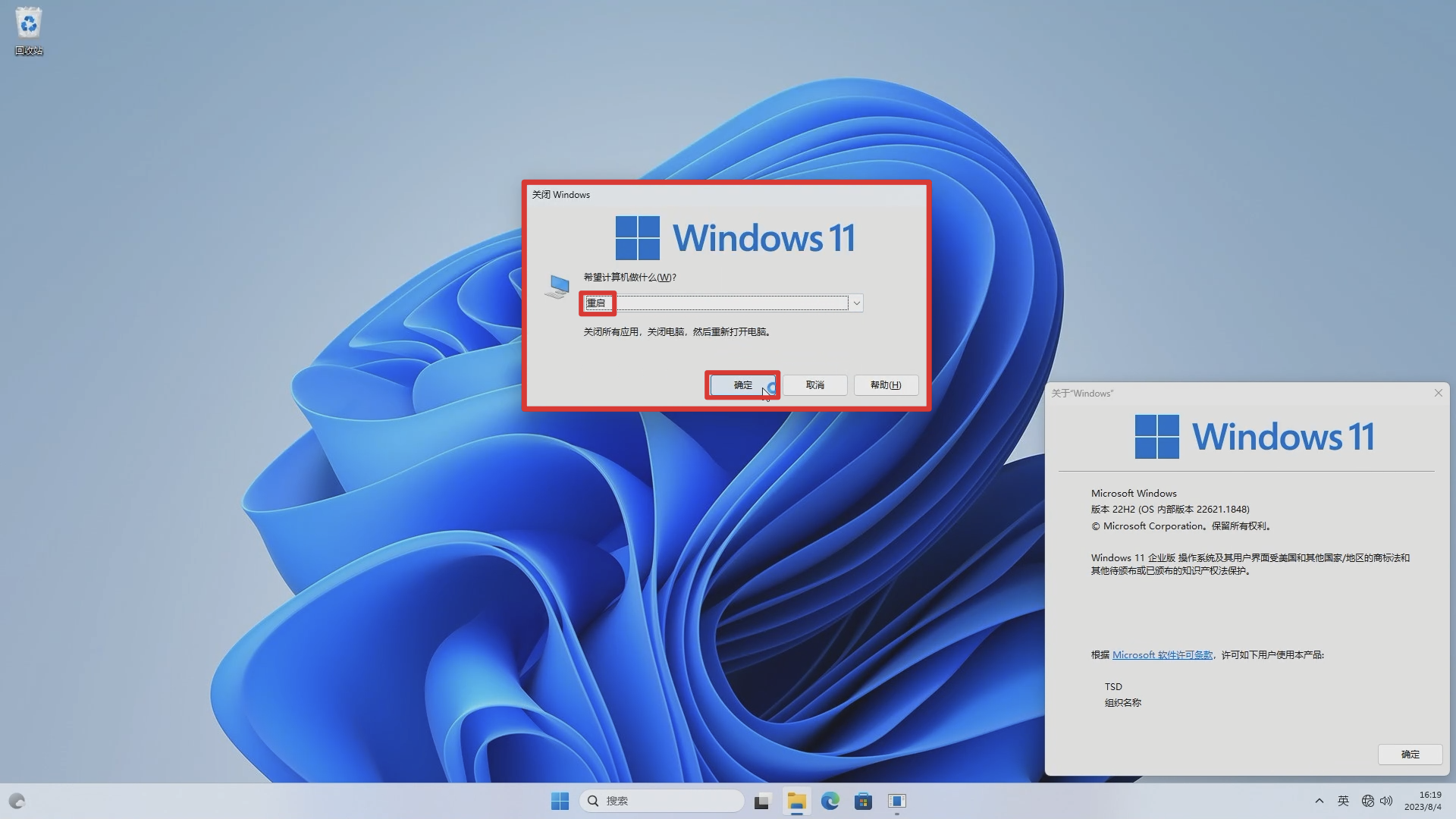Open Microsoft 软件许可条款 link
This screenshot has width=1456, height=819.
tap(1162, 655)
